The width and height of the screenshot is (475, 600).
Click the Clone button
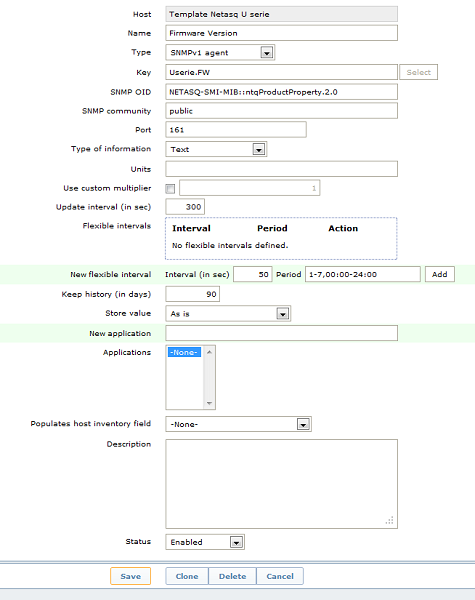tap(187, 576)
